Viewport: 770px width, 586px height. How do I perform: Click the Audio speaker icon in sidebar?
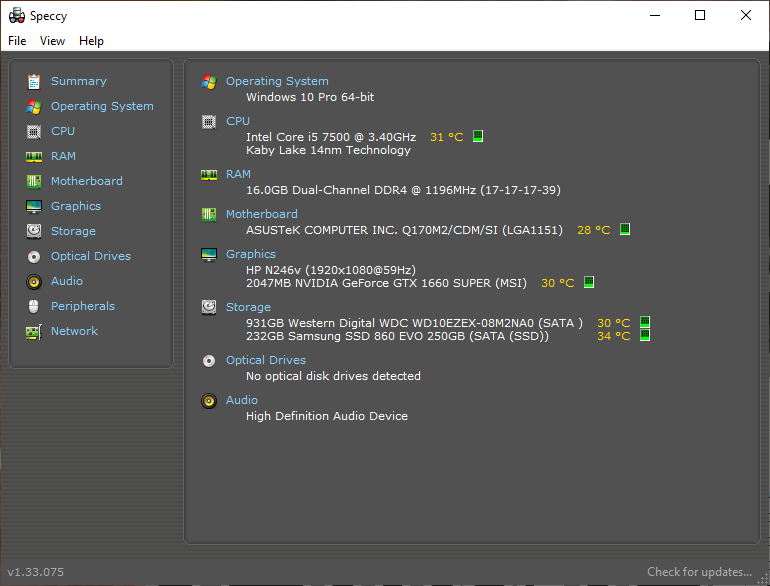click(34, 281)
